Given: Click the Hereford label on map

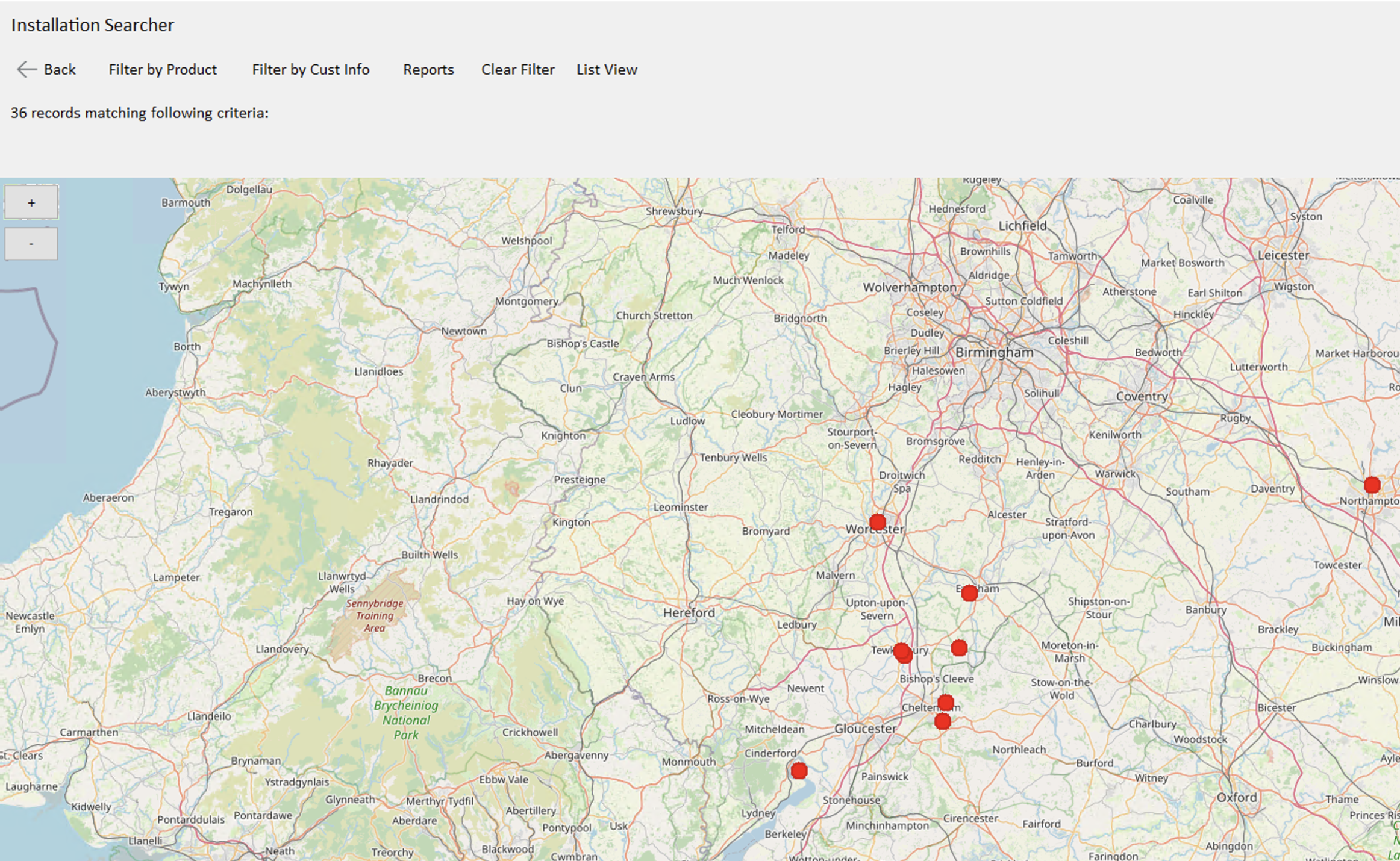Looking at the screenshot, I should click(x=689, y=613).
